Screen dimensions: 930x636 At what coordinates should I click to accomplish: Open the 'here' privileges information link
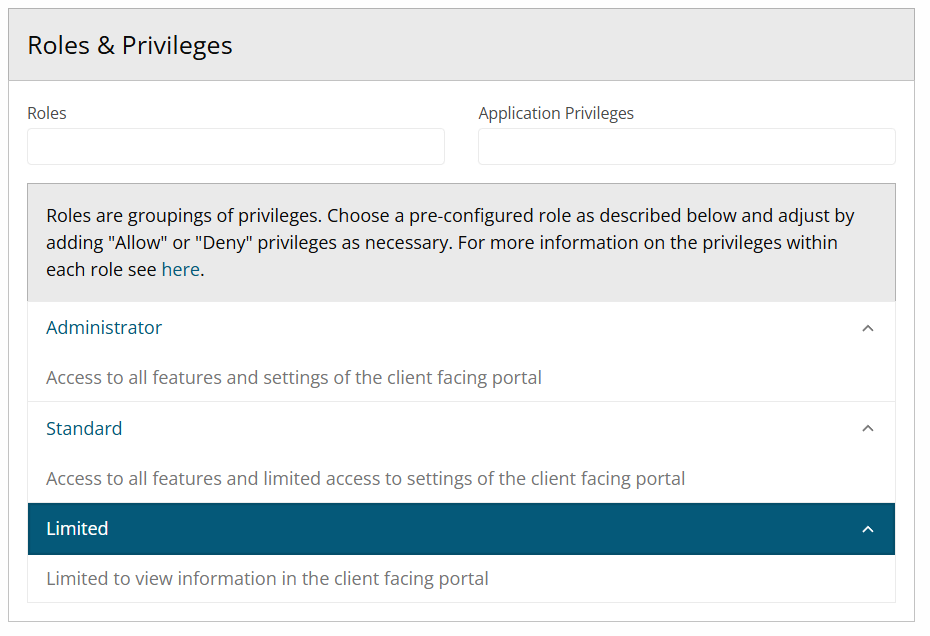(180, 269)
